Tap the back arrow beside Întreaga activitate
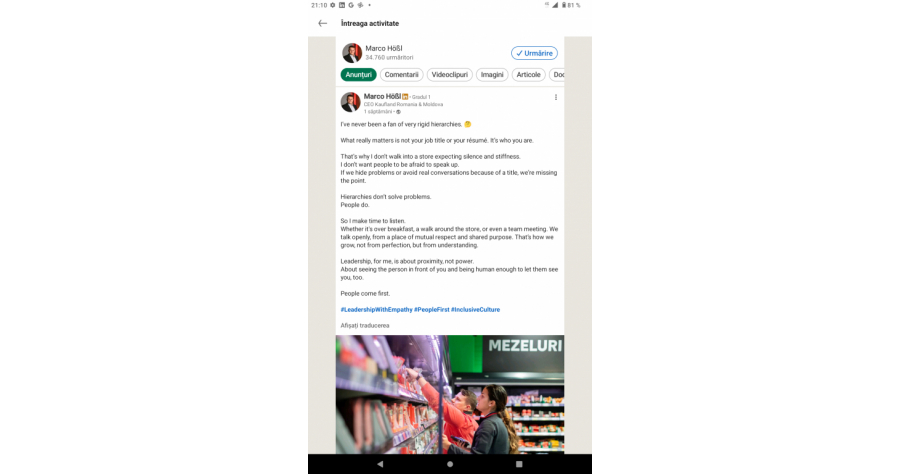900x474 pixels. [x=323, y=24]
